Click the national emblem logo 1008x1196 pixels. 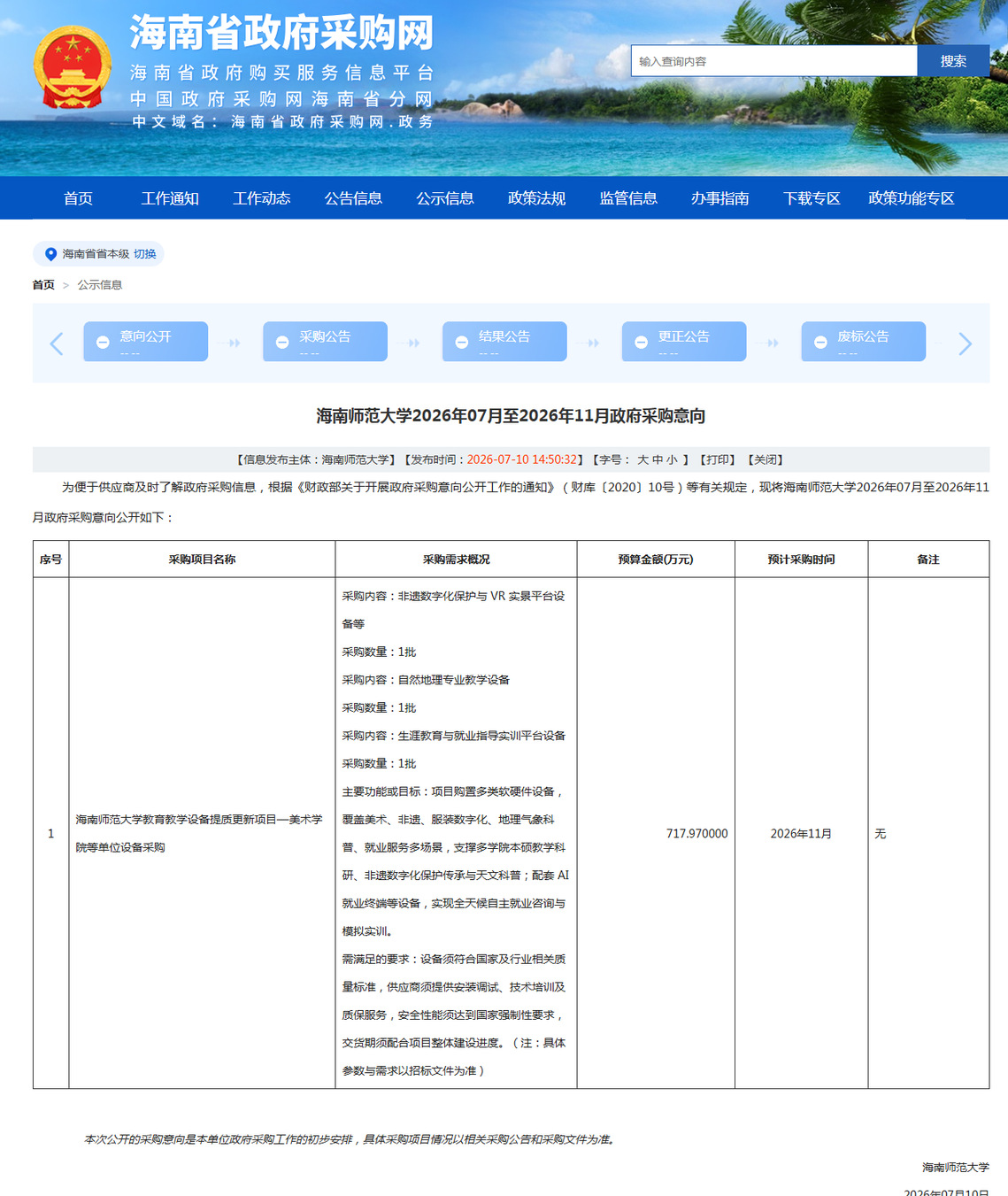73,67
